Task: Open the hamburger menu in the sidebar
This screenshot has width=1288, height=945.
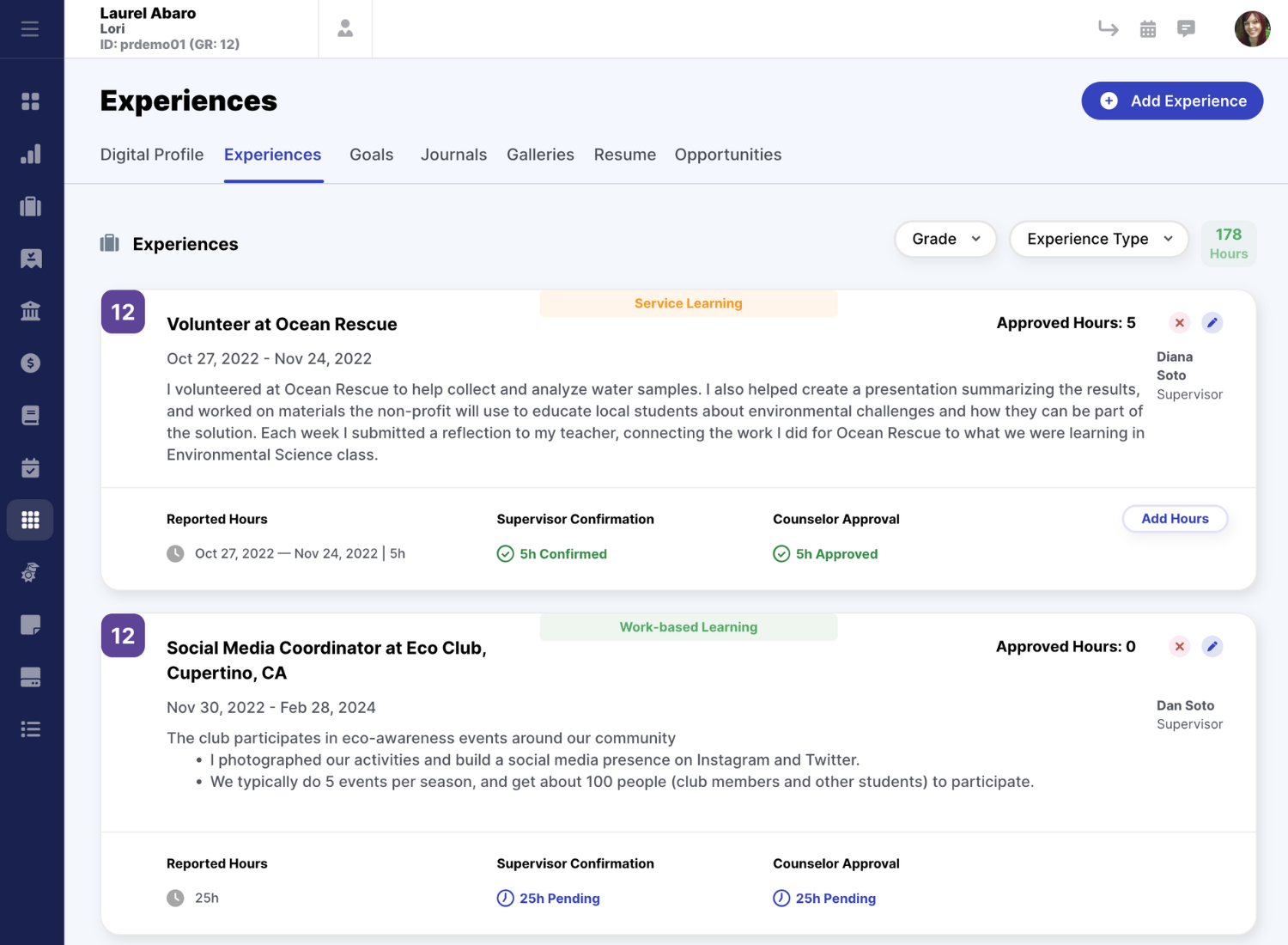Action: point(30,29)
